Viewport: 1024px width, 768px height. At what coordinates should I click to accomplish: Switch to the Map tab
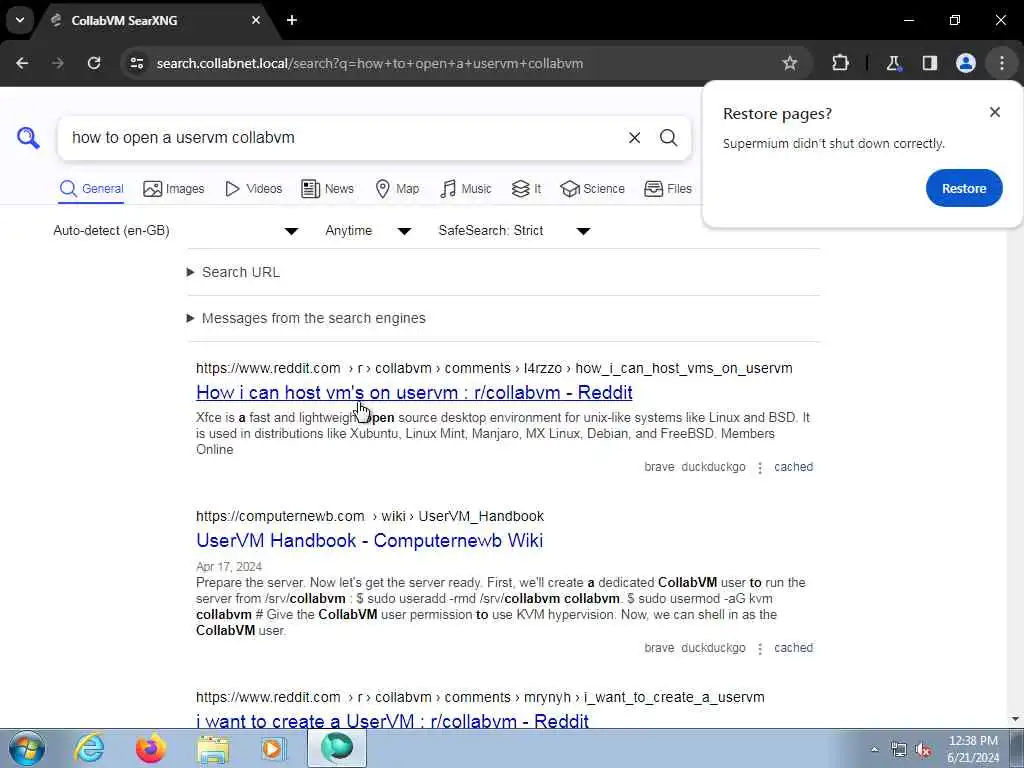pyautogui.click(x=397, y=189)
